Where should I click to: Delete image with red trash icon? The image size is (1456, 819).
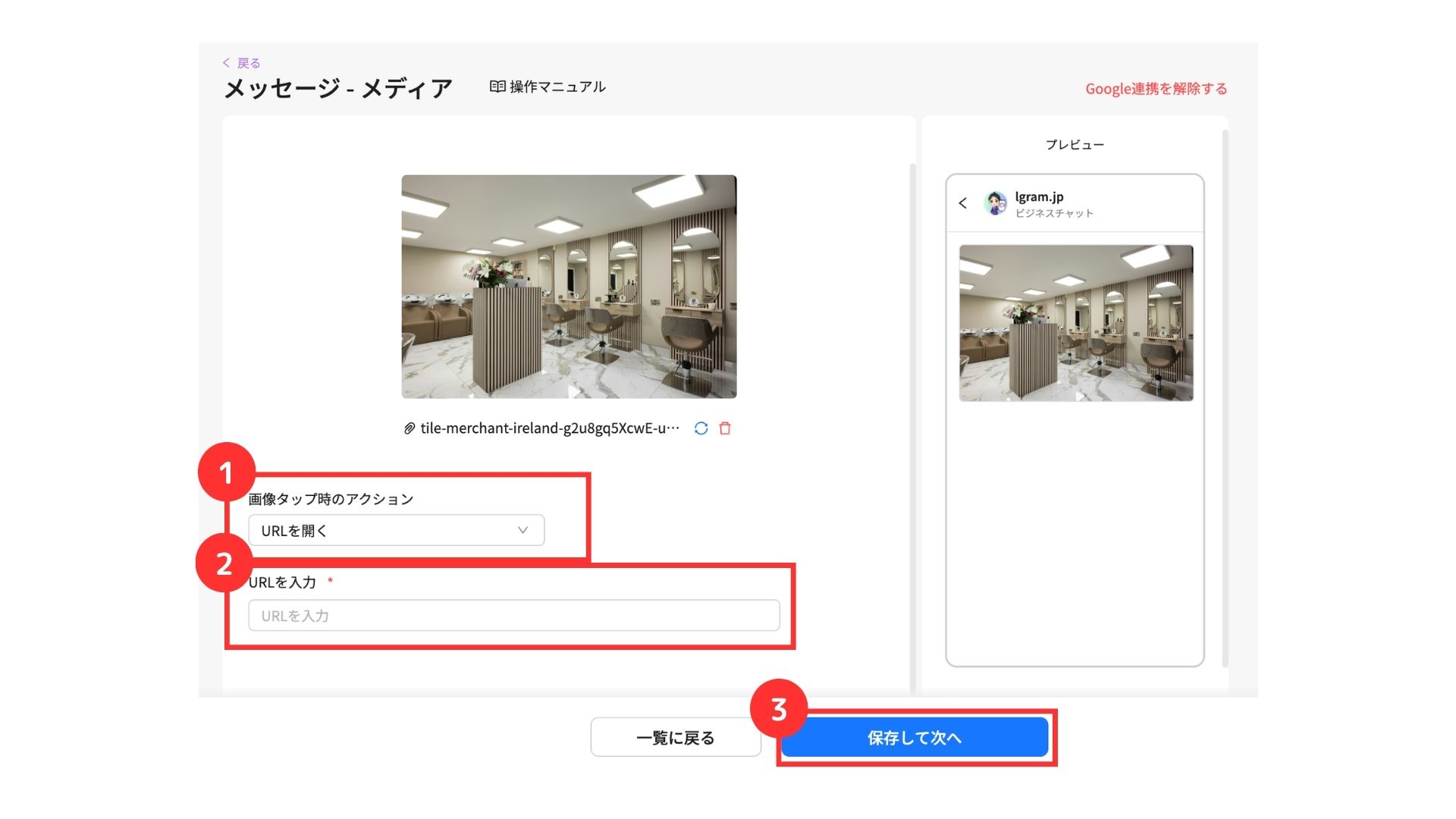pos(725,428)
